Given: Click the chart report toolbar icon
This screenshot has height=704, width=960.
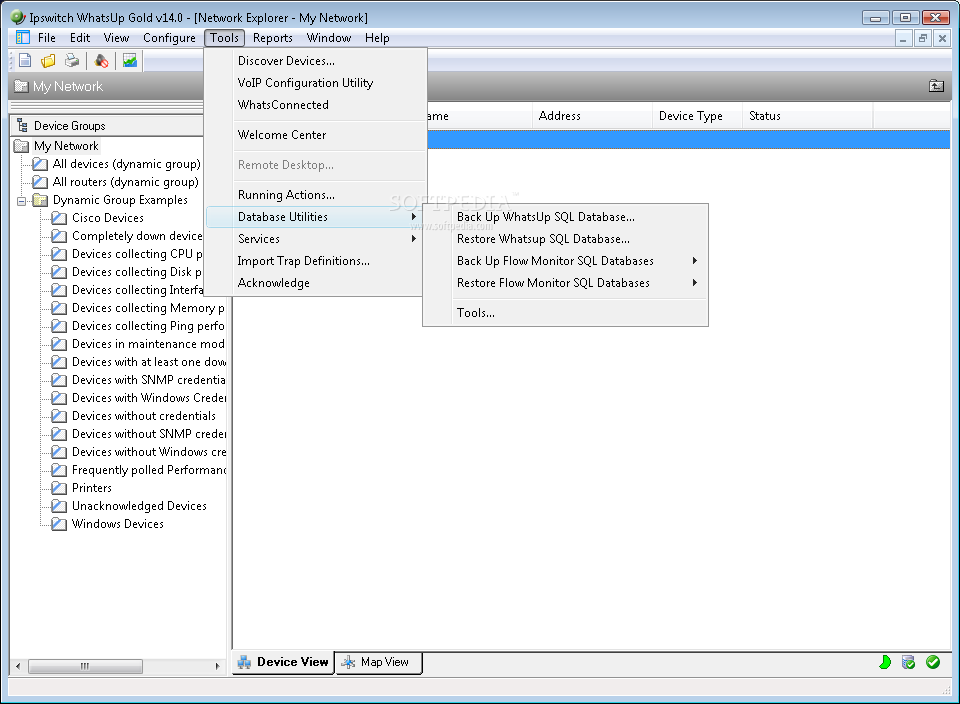Looking at the screenshot, I should [x=130, y=61].
